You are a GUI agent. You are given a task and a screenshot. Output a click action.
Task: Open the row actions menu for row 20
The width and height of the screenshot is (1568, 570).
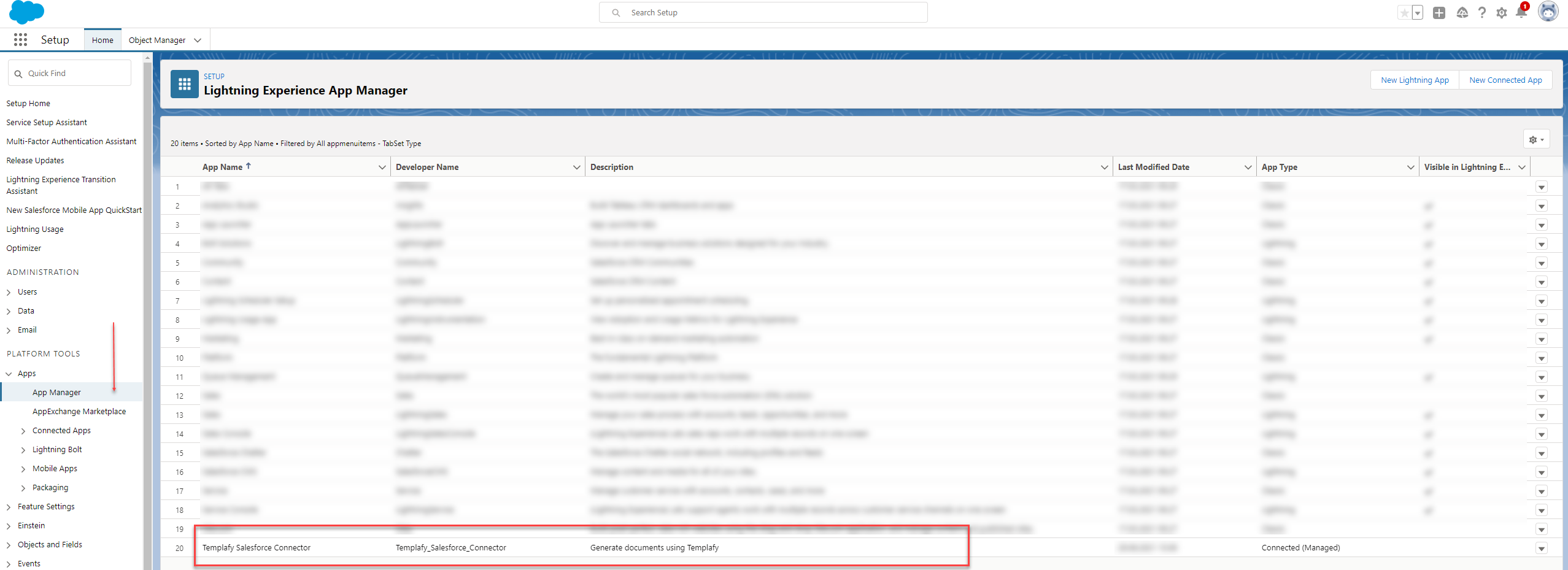[x=1541, y=549]
